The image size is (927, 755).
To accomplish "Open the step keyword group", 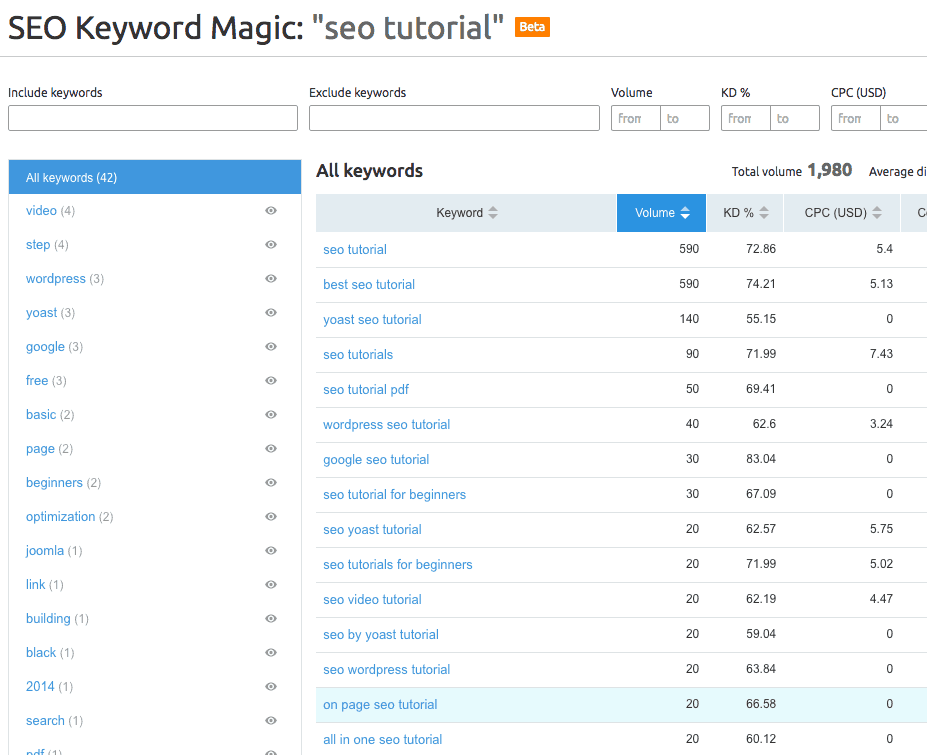I will click(x=38, y=245).
